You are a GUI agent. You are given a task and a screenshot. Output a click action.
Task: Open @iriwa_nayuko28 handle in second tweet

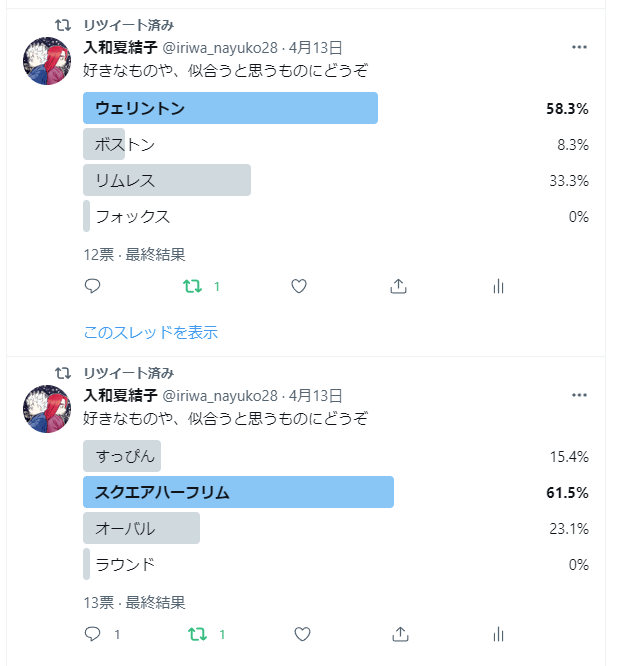220,396
